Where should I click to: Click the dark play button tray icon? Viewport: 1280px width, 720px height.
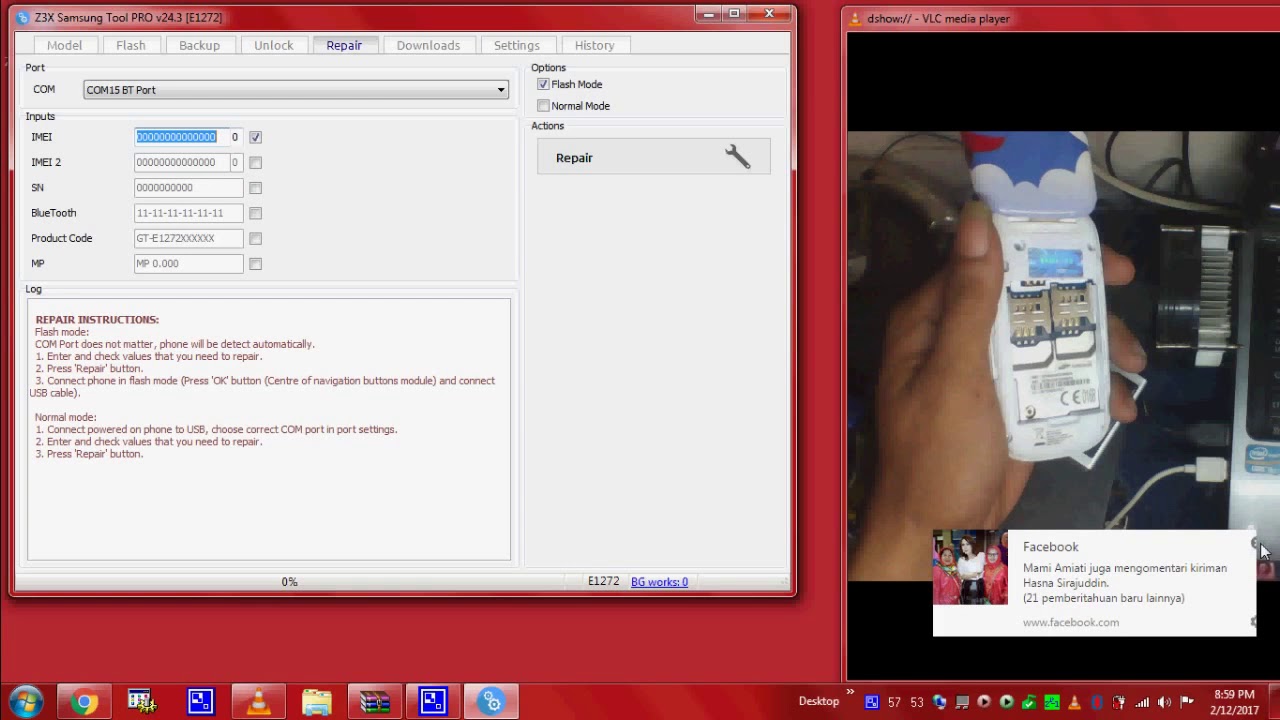pos(984,702)
